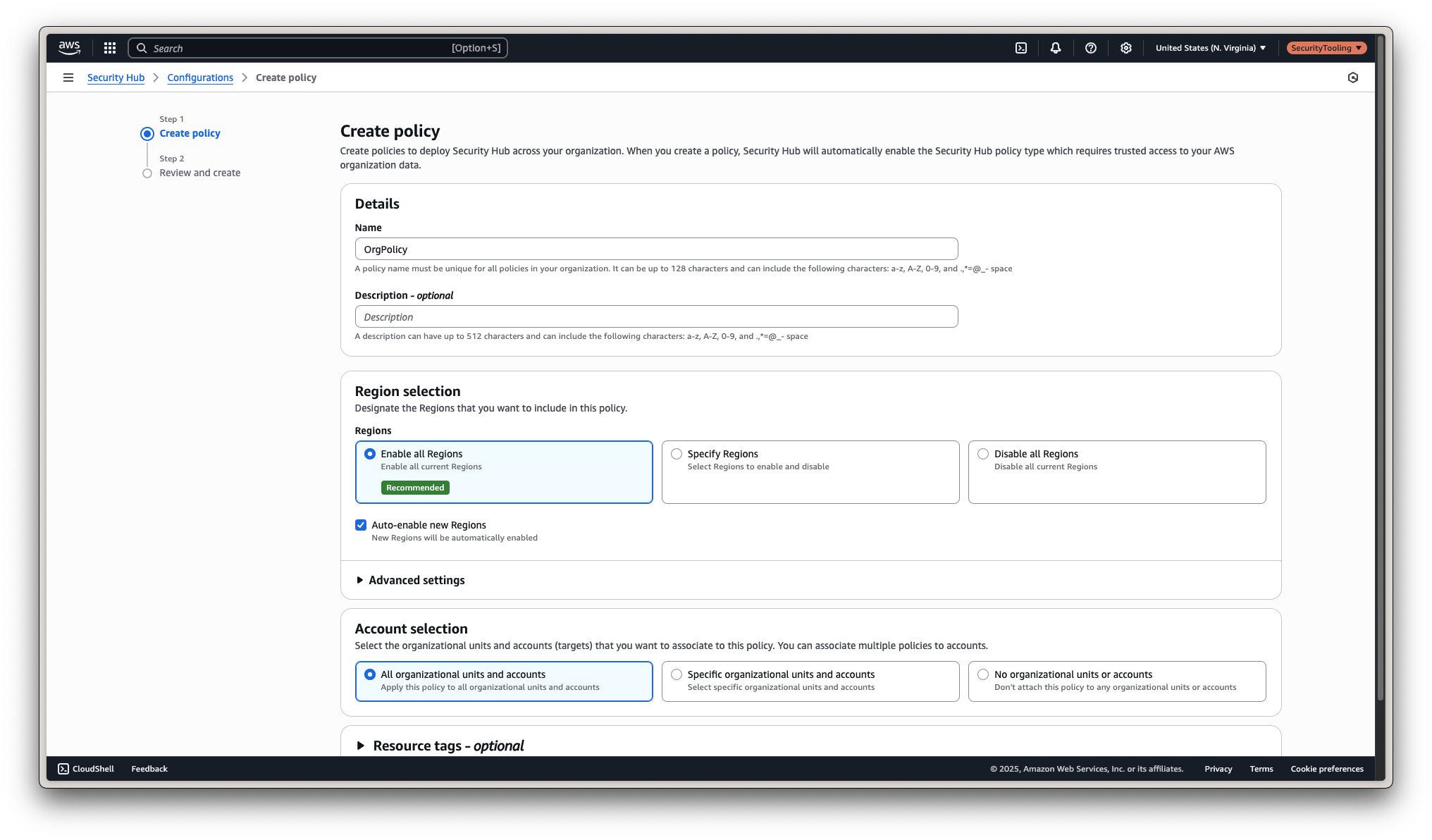Open settings gear icon in top bar
This screenshot has height=840, width=1432.
coord(1126,48)
